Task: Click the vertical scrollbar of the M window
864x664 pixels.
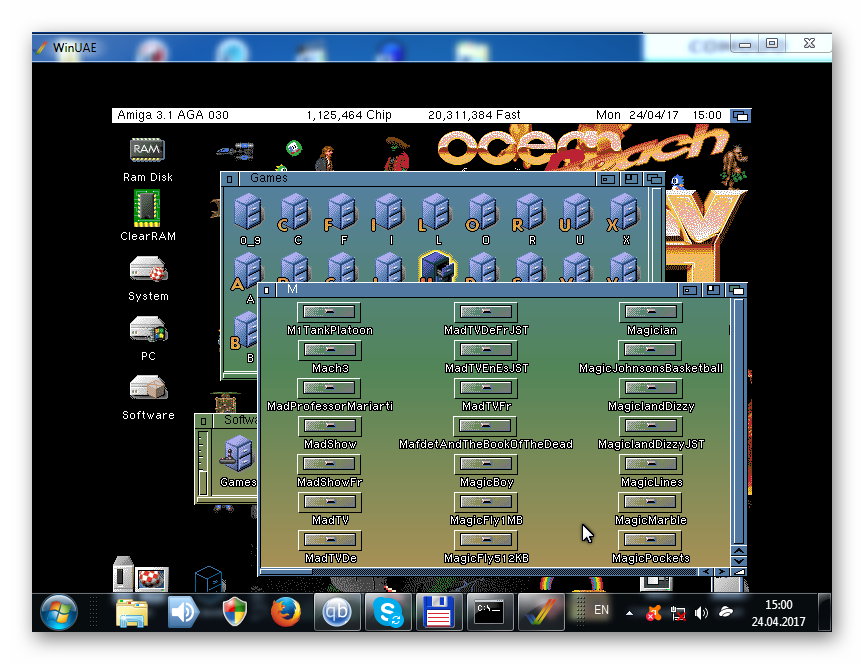Action: [x=738, y=422]
